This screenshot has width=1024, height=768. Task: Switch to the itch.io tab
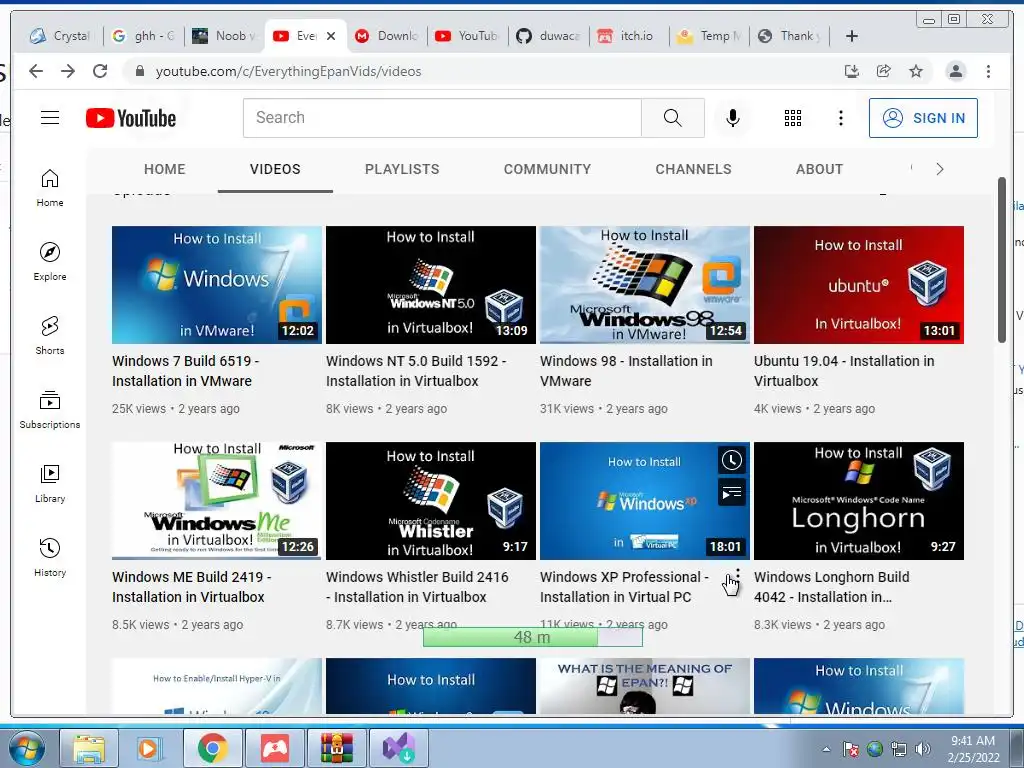(628, 36)
